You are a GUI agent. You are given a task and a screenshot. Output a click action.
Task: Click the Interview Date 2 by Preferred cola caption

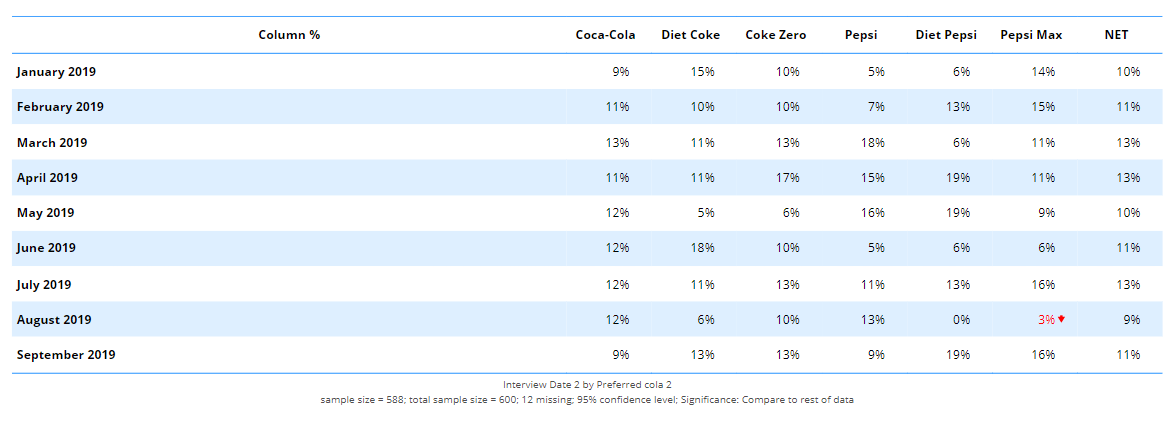587,384
